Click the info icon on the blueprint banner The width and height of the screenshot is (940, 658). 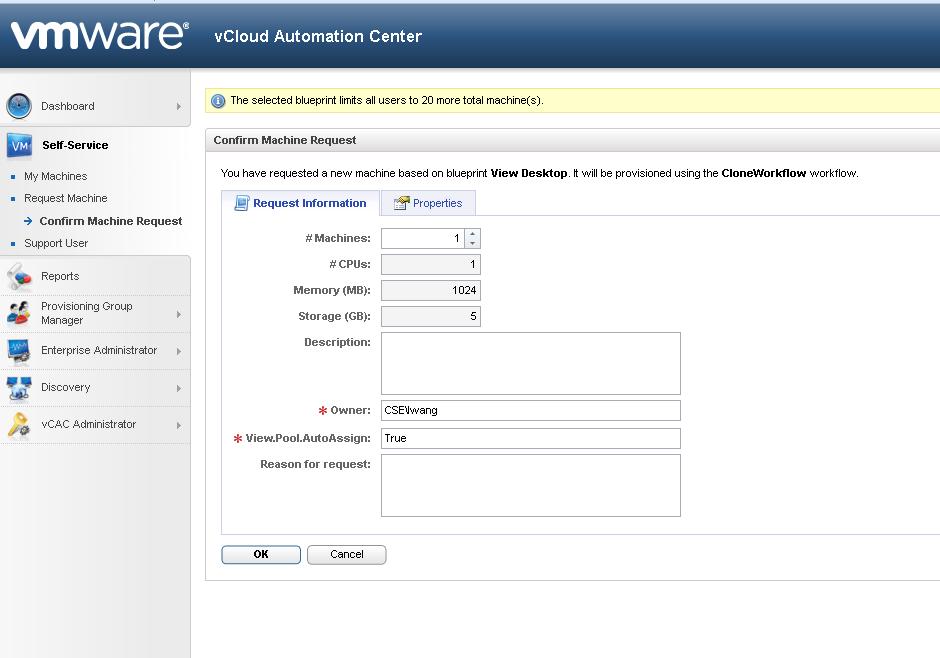tap(220, 100)
